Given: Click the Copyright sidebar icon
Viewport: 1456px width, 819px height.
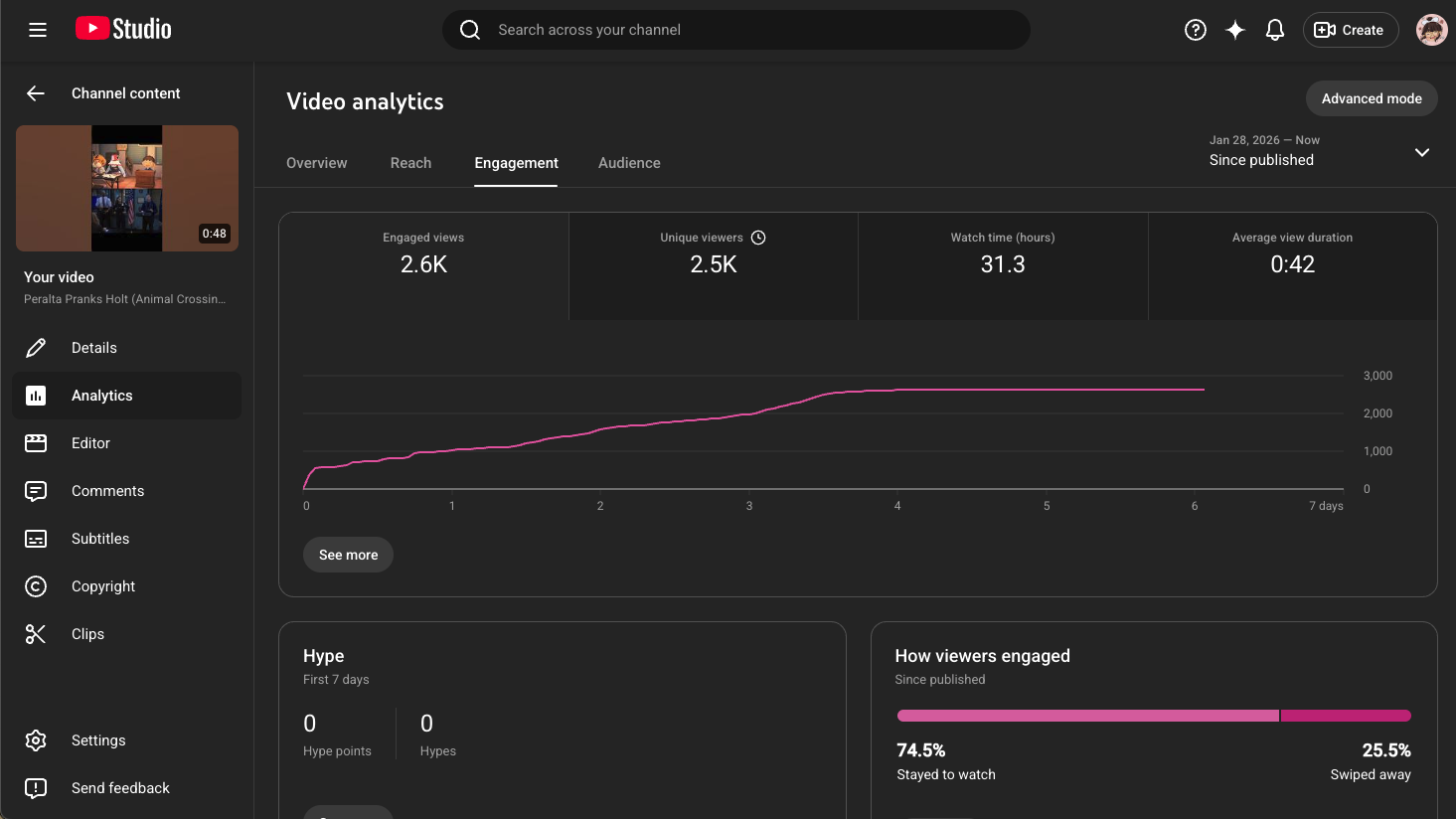Looking at the screenshot, I should click(x=36, y=585).
